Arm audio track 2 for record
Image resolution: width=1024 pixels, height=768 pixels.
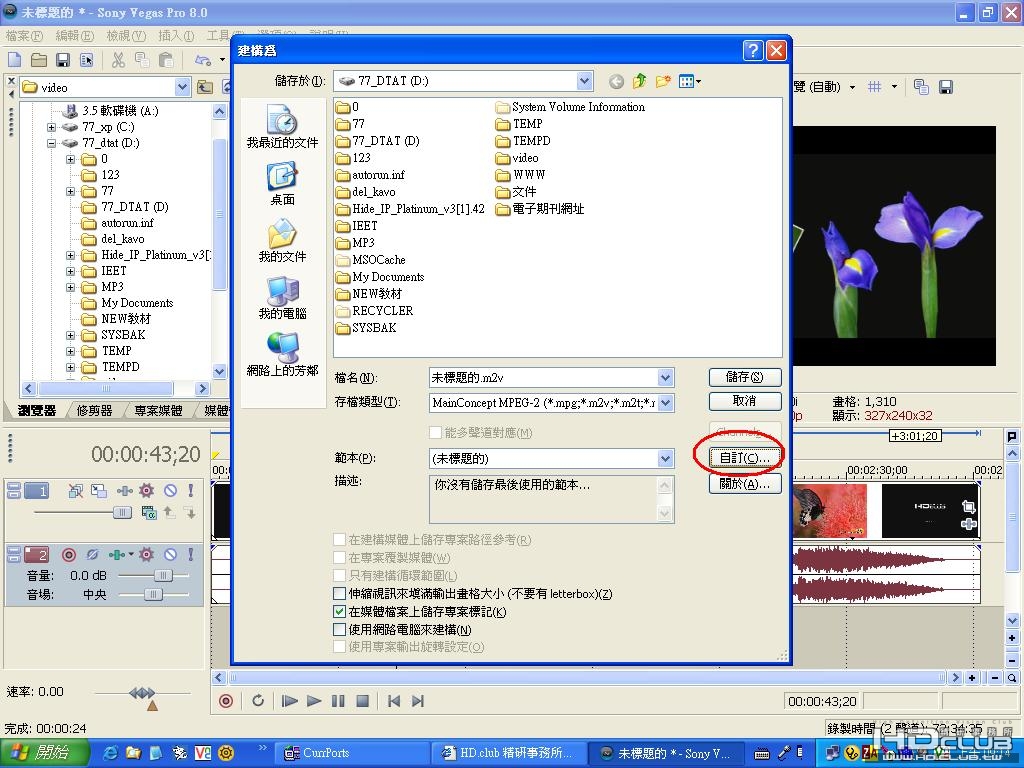click(x=69, y=554)
